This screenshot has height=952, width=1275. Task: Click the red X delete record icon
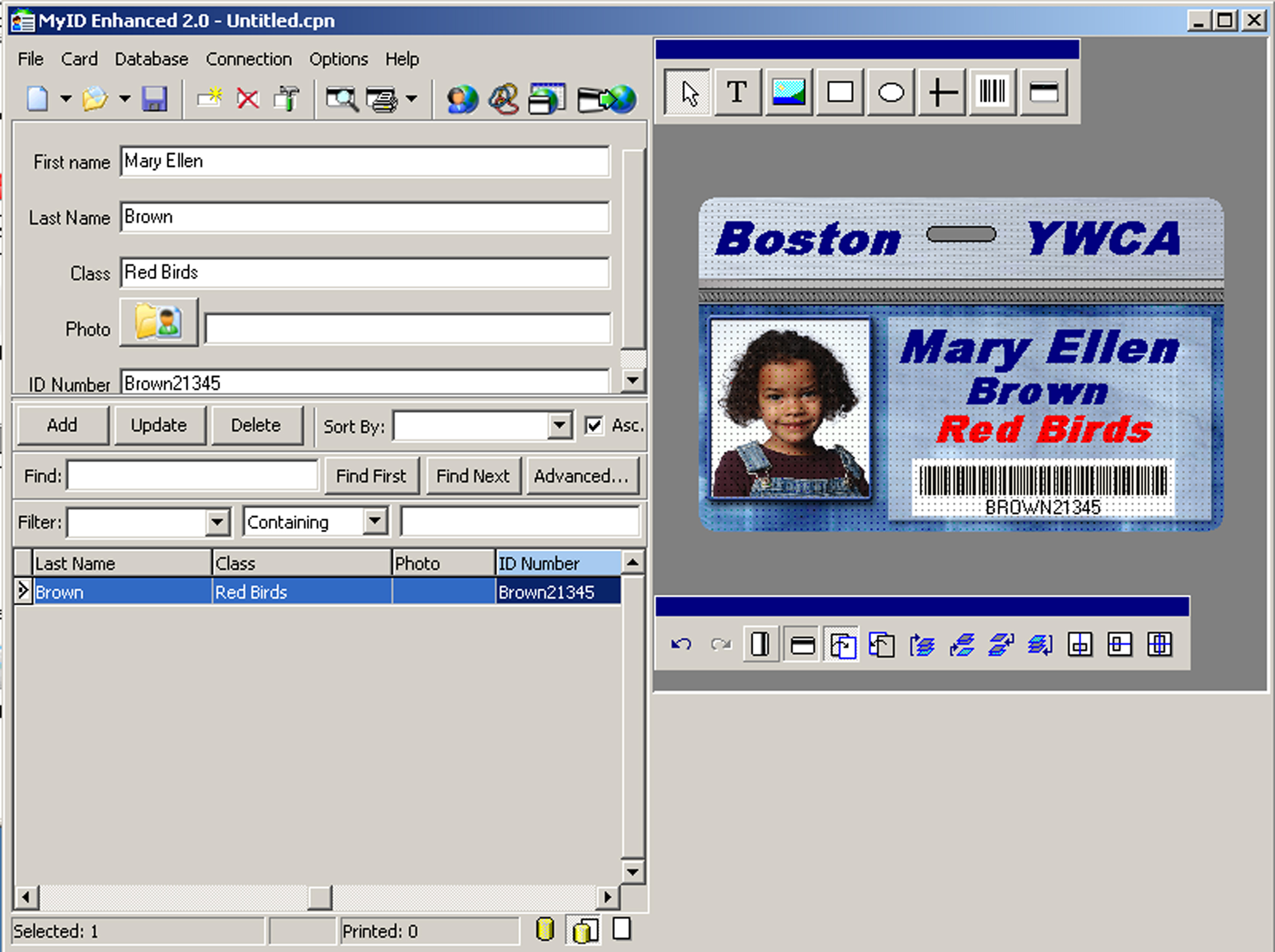(x=248, y=99)
